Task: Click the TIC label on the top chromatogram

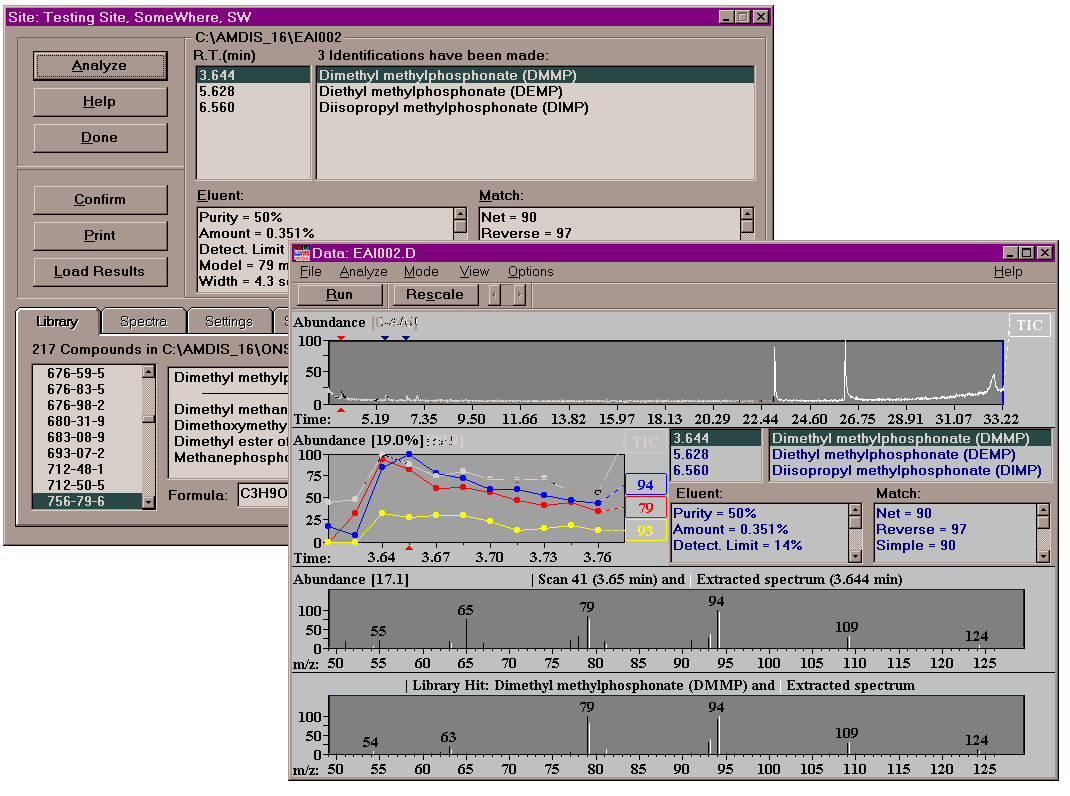Action: click(x=1029, y=325)
